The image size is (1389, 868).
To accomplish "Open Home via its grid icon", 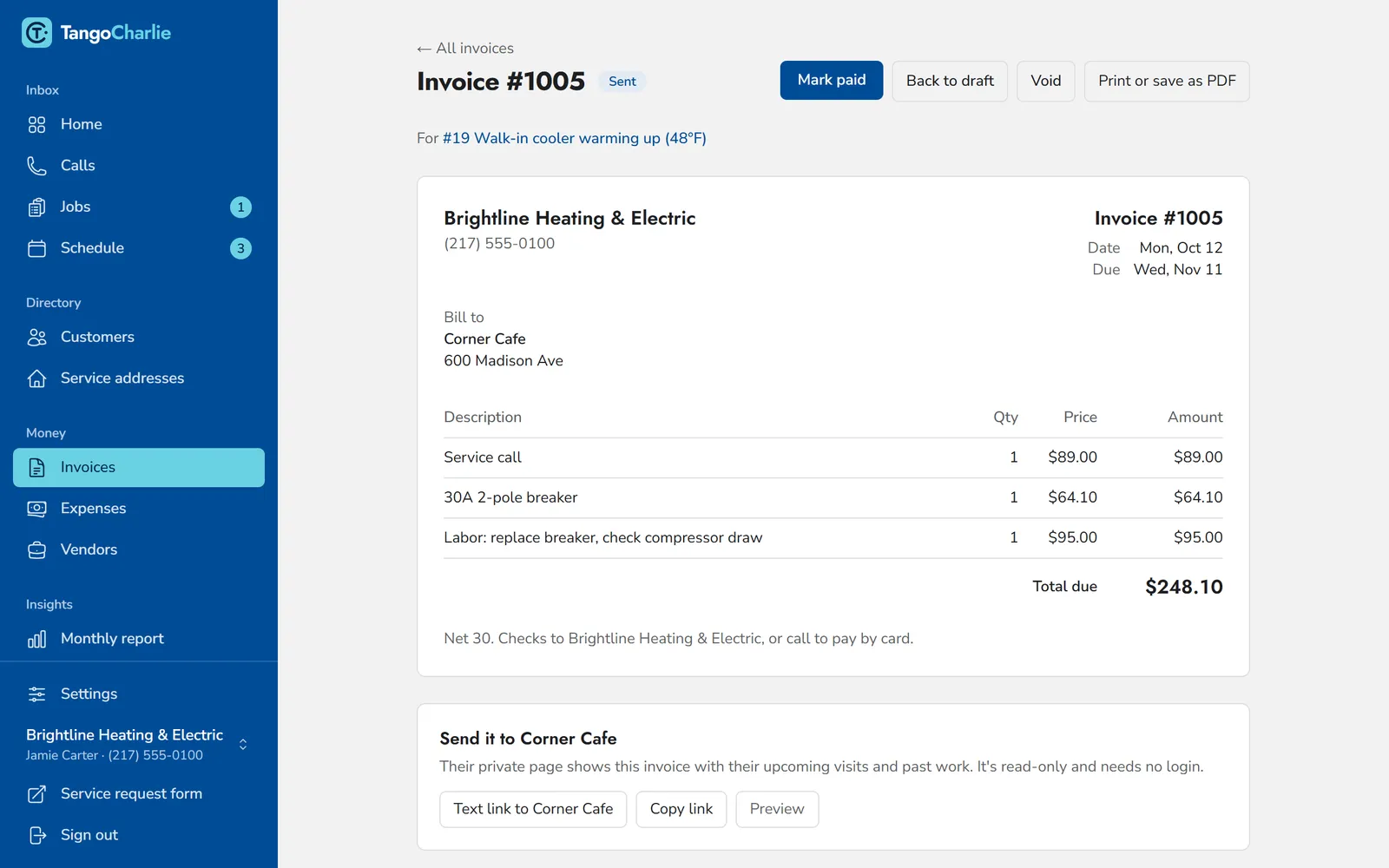I will coord(36,125).
